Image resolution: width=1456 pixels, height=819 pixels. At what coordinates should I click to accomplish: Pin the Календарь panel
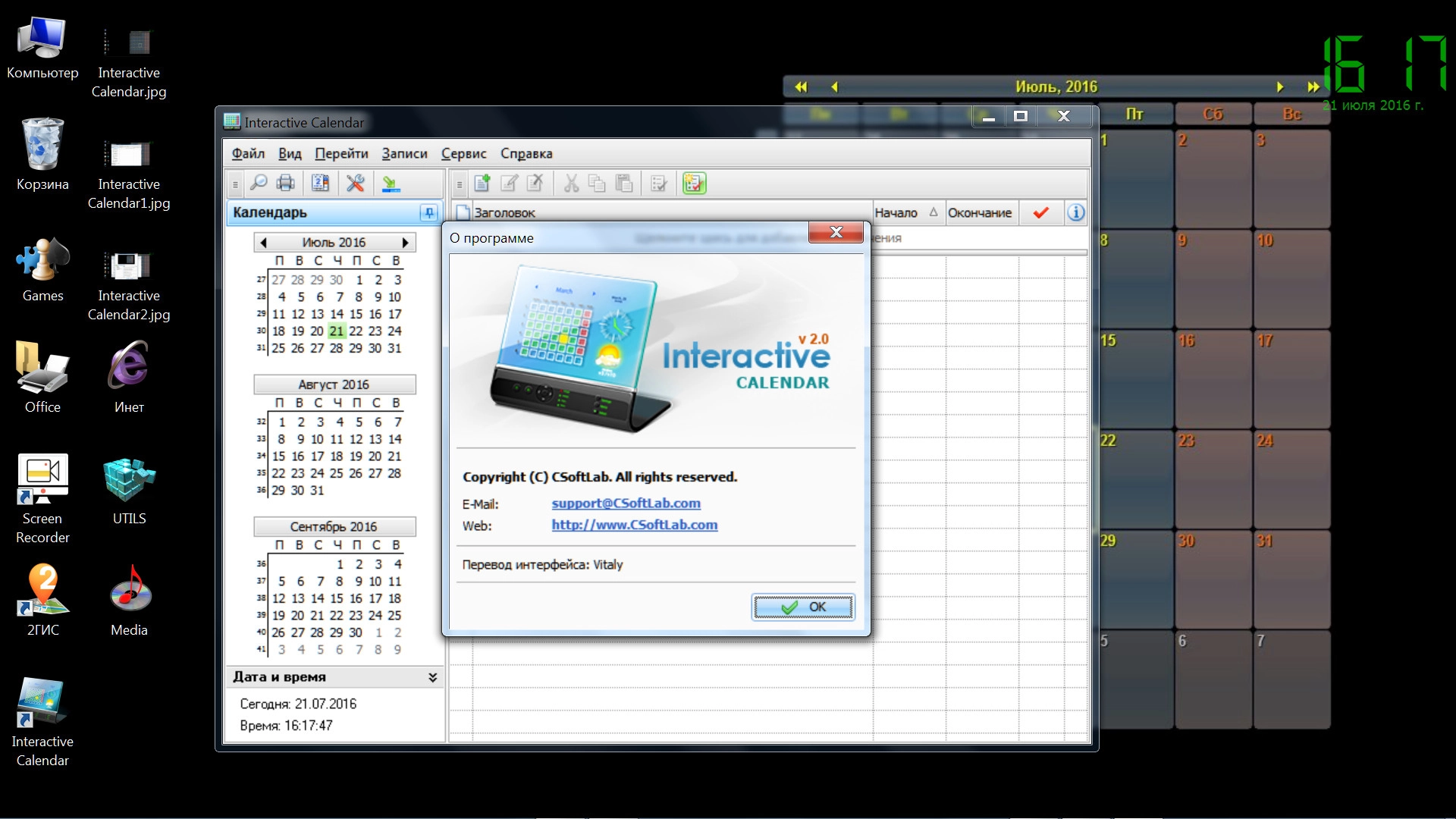click(x=428, y=213)
